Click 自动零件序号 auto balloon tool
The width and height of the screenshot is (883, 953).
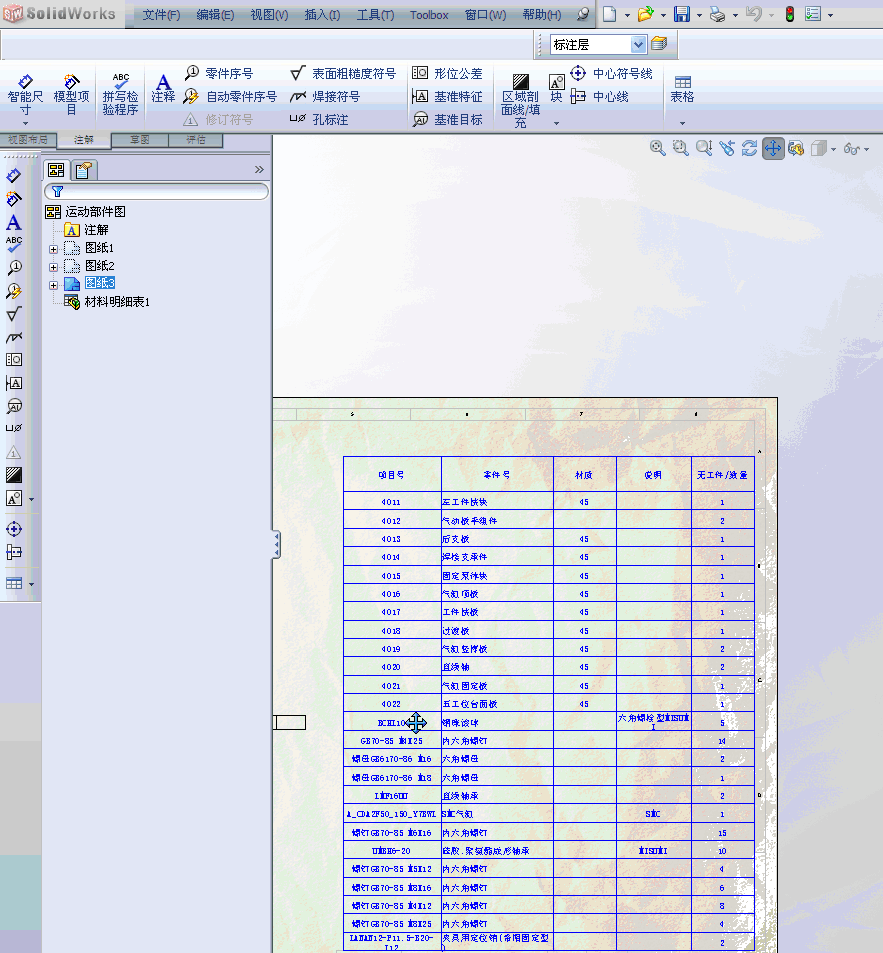point(230,97)
